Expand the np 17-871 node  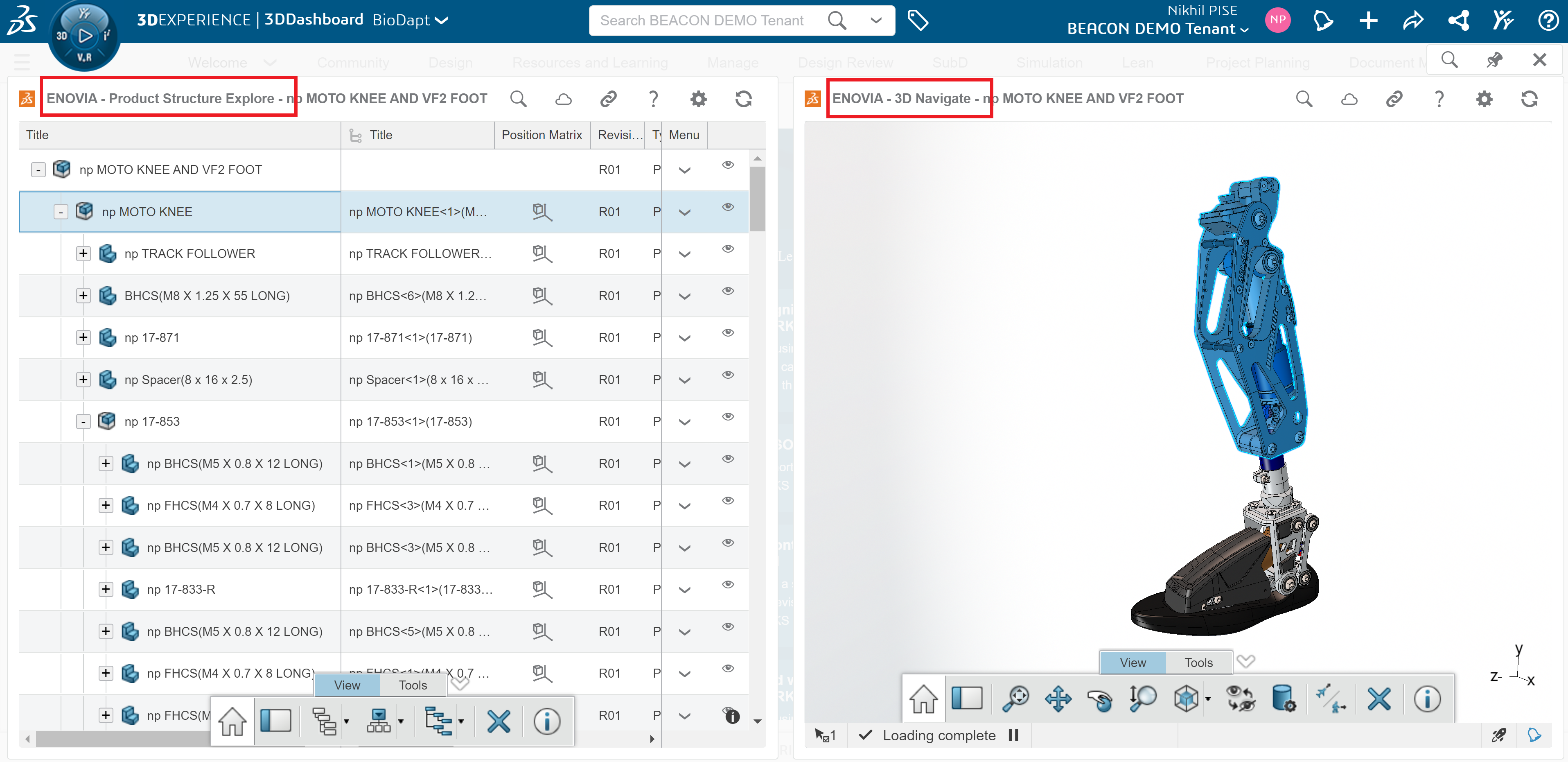(x=83, y=337)
